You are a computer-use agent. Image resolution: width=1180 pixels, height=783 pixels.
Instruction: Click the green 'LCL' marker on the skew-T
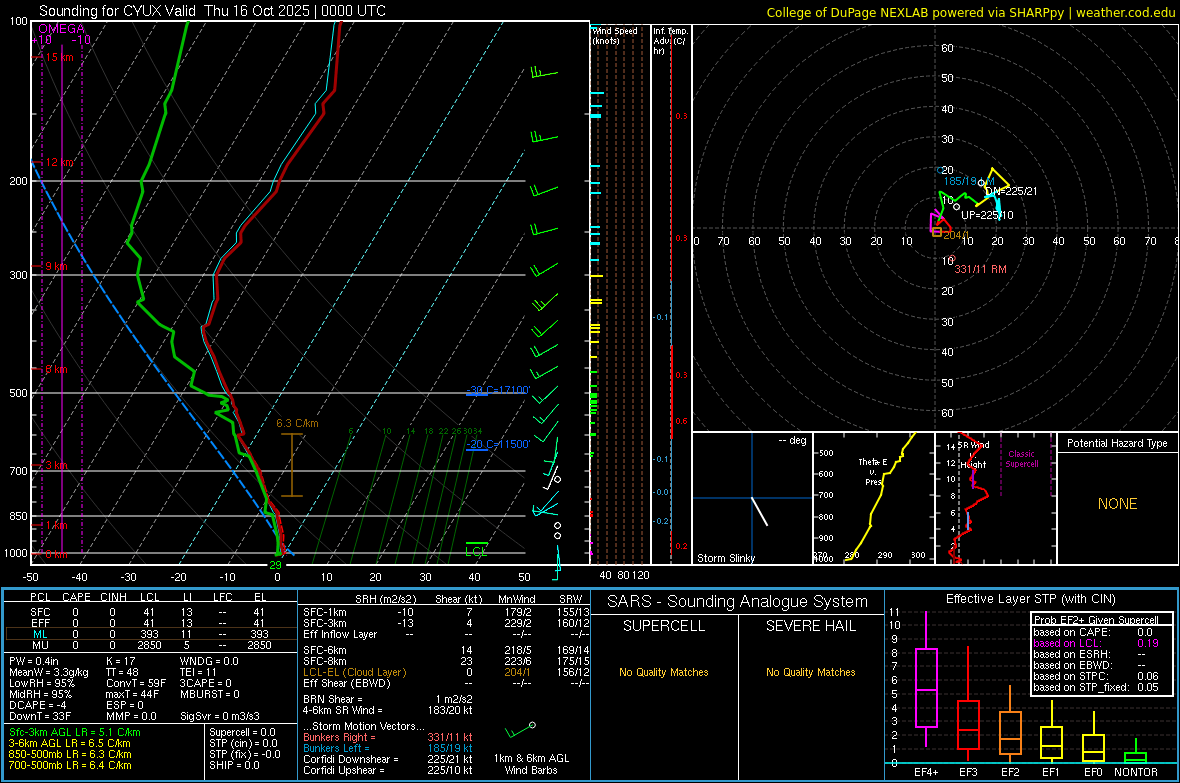click(x=476, y=552)
